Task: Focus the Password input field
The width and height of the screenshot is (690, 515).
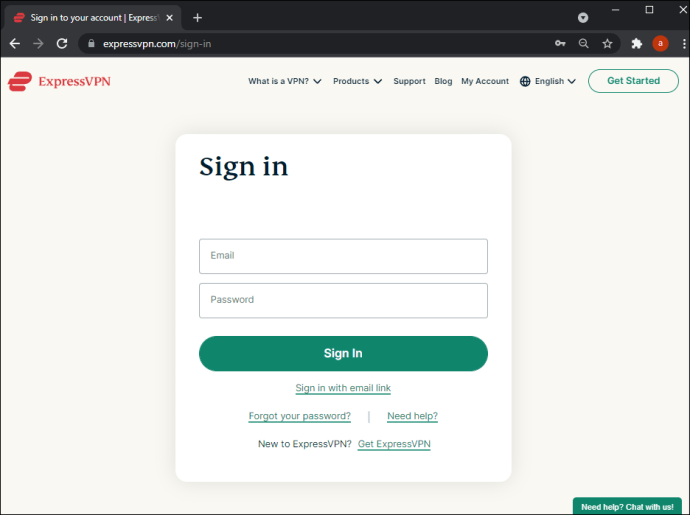Action: (x=343, y=301)
